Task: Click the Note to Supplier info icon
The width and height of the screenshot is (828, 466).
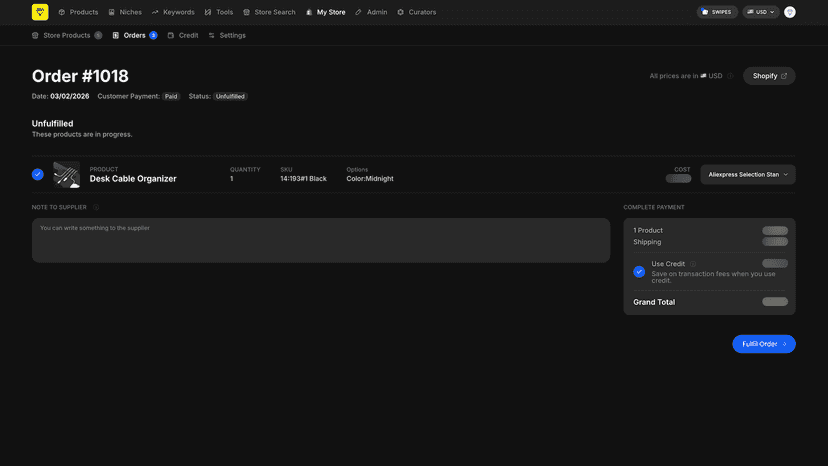Action: coord(96,207)
